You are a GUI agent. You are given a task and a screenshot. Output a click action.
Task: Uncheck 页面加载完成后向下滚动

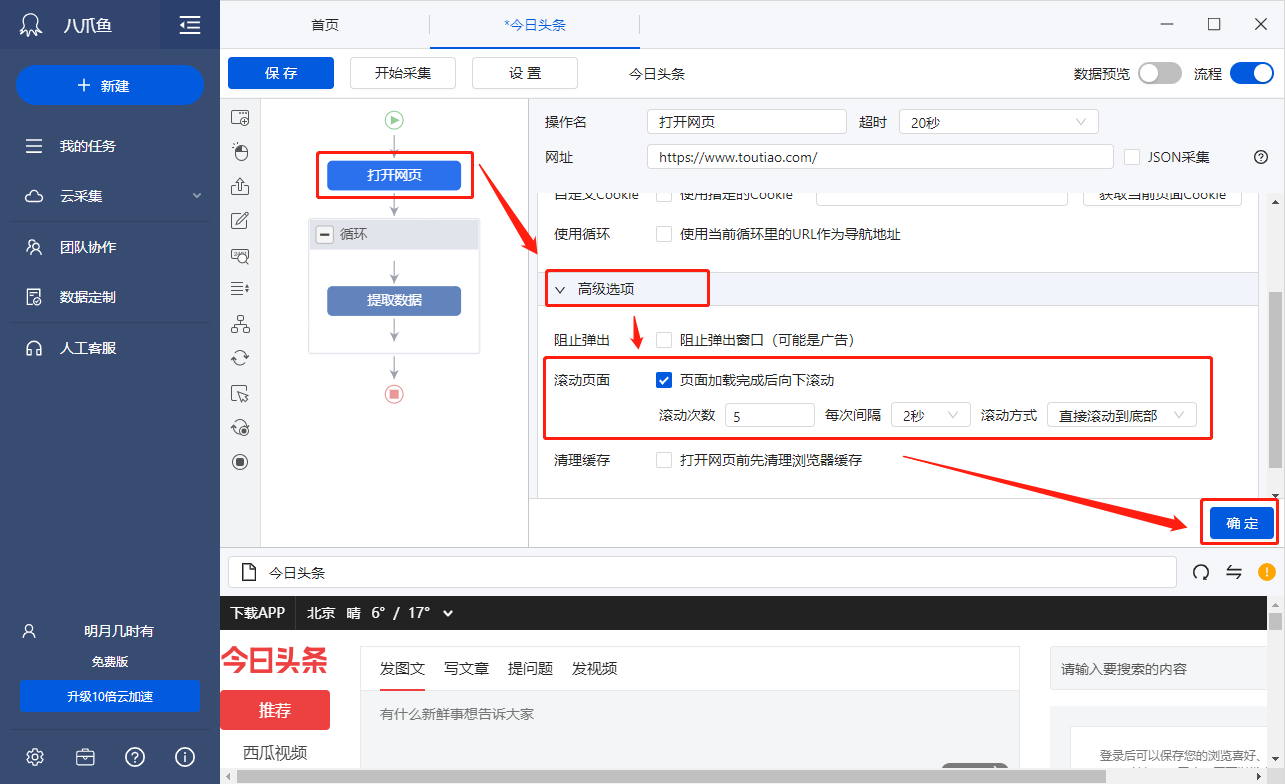(664, 380)
